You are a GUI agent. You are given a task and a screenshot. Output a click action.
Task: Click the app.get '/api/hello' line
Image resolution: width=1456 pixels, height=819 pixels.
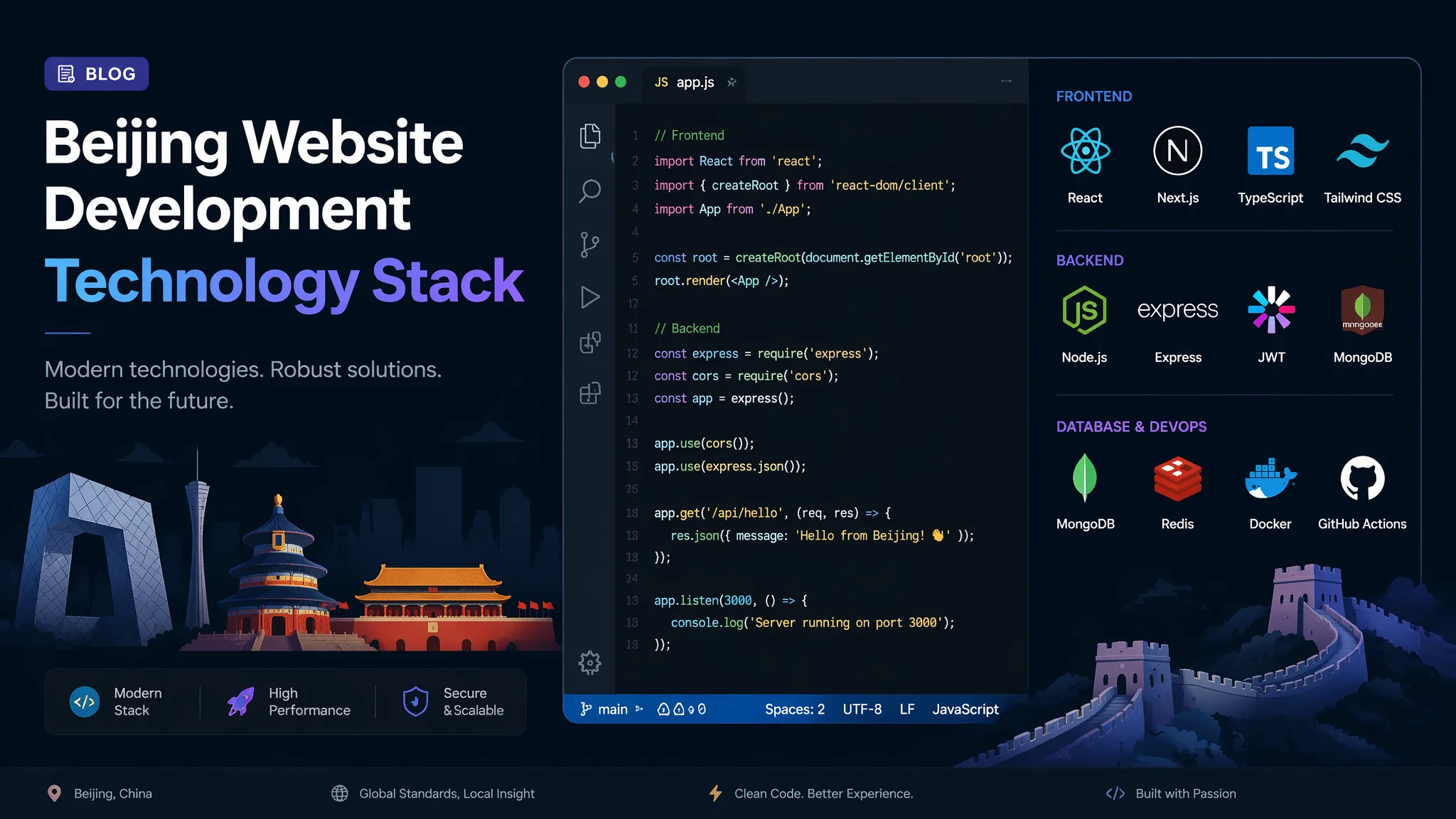coord(772,513)
